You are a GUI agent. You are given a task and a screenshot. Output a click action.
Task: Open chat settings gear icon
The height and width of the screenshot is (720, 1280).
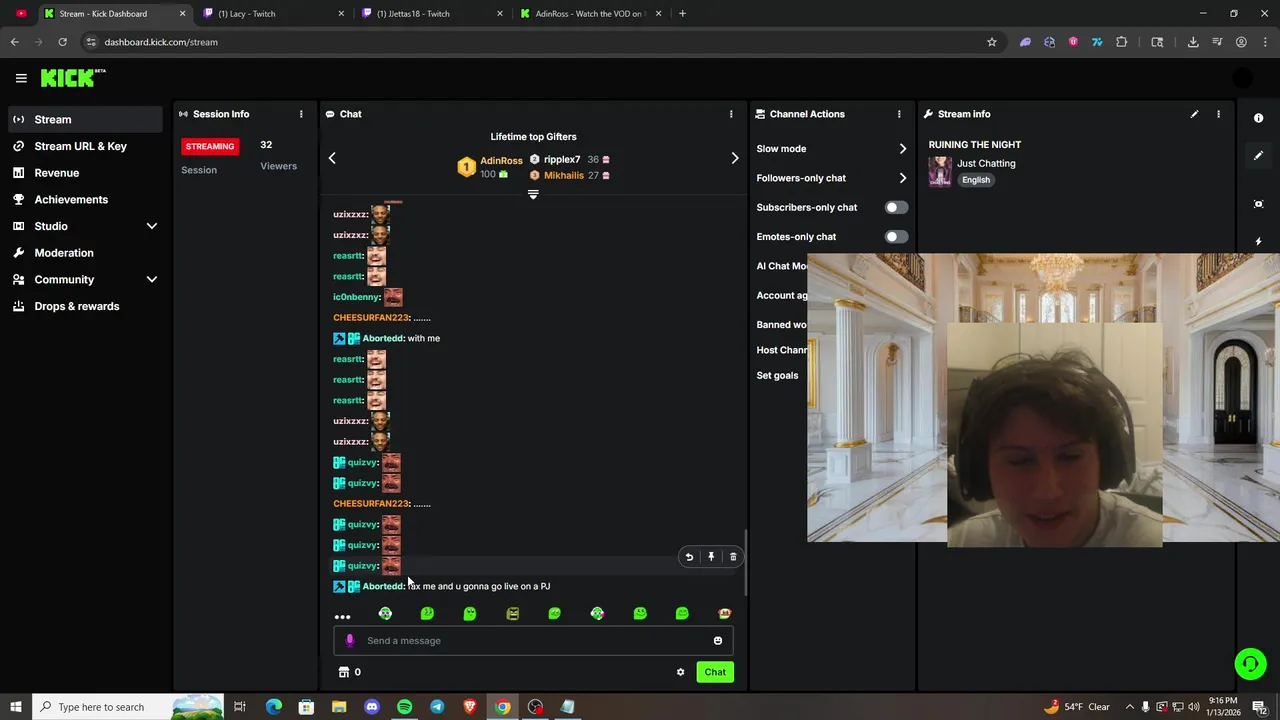pyautogui.click(x=681, y=672)
